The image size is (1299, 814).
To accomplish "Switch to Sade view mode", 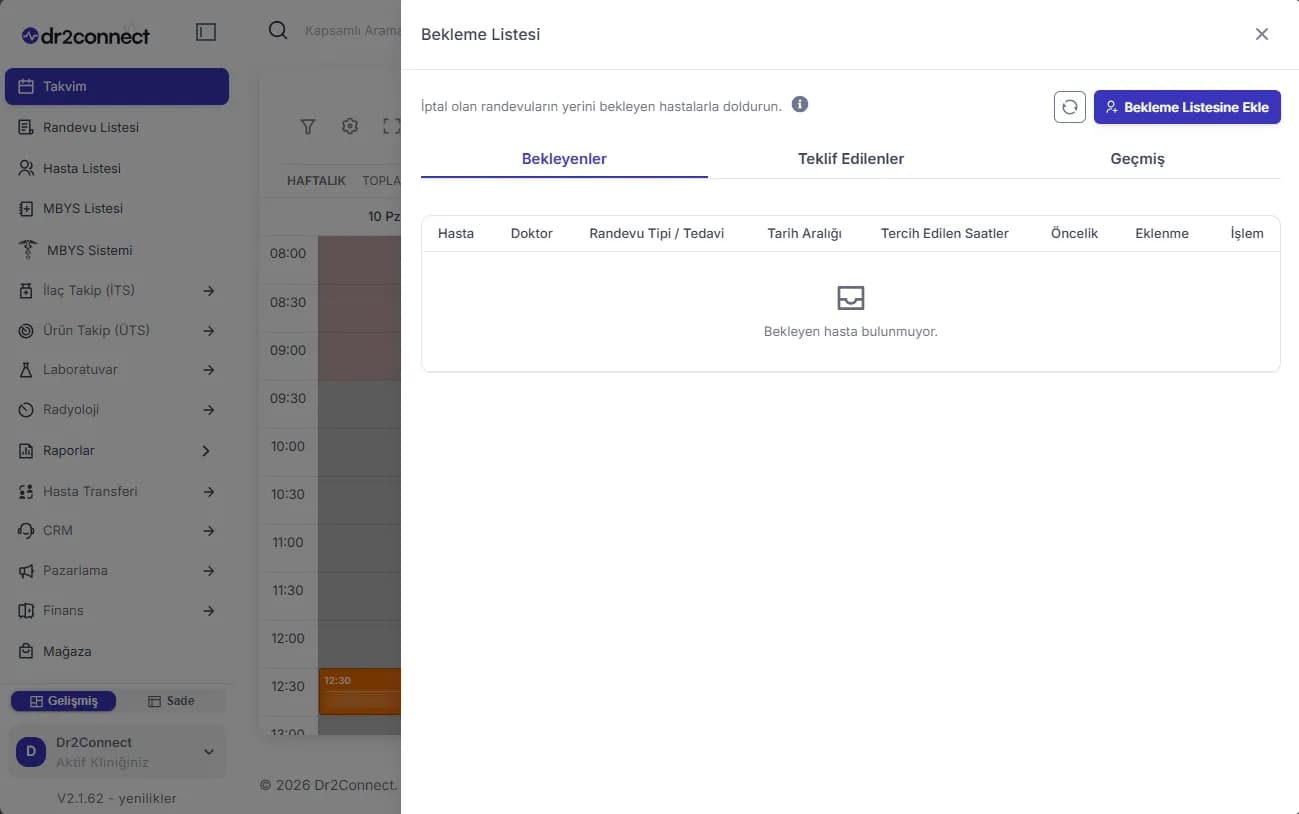I will click(x=171, y=701).
